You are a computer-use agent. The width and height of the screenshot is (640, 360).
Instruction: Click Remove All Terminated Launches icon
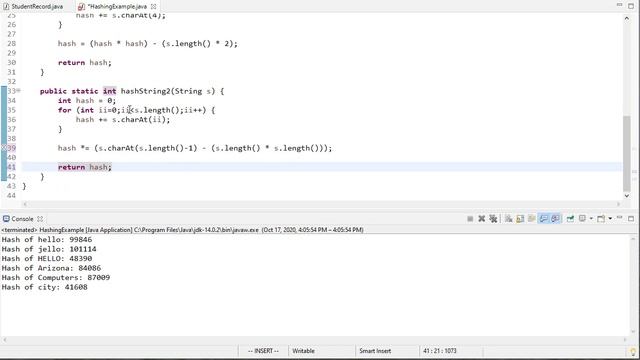493,219
